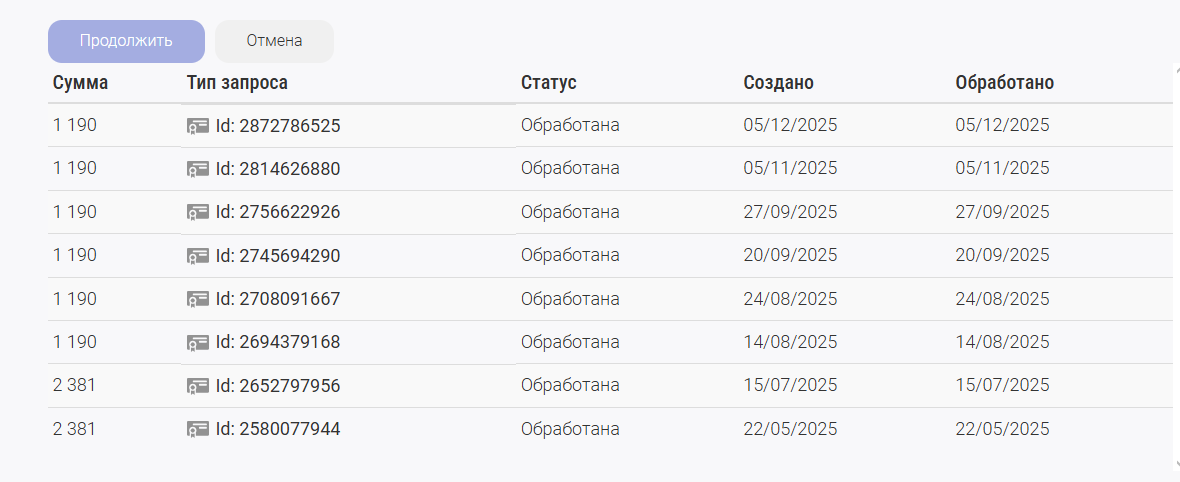Click the card icon beside Id 2872786525
Screen dimensions: 1180x482
[x=198, y=127]
